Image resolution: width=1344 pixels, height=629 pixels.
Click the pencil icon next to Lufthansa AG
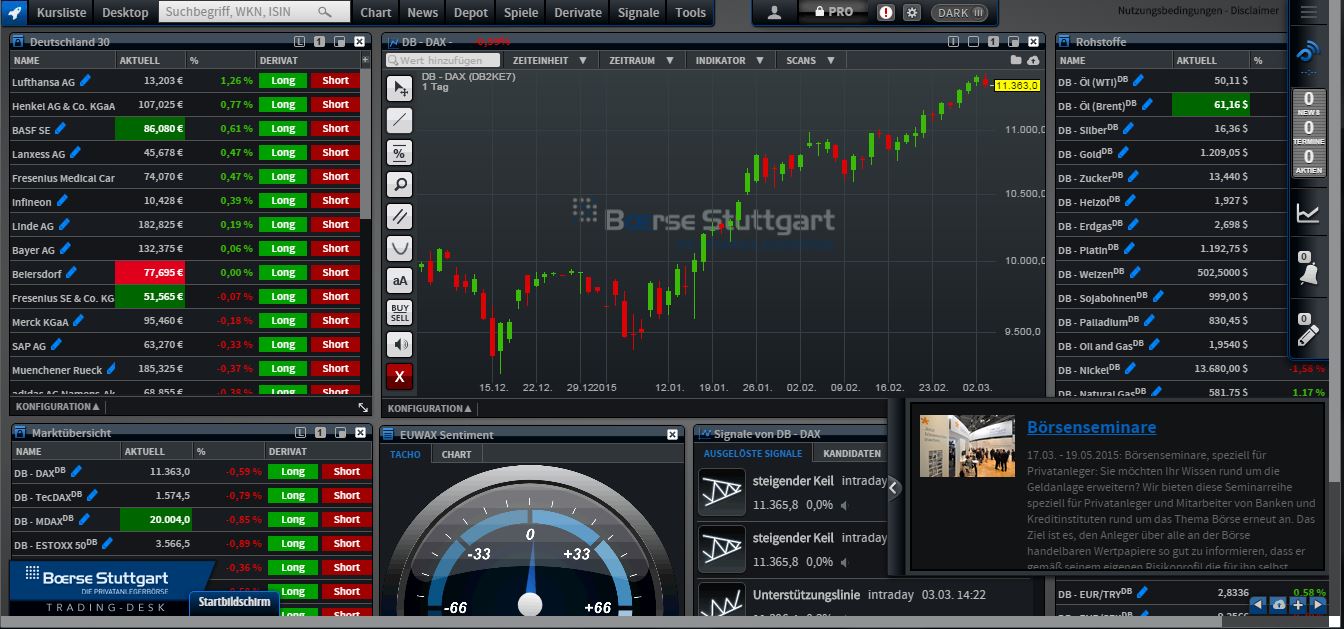[85, 80]
